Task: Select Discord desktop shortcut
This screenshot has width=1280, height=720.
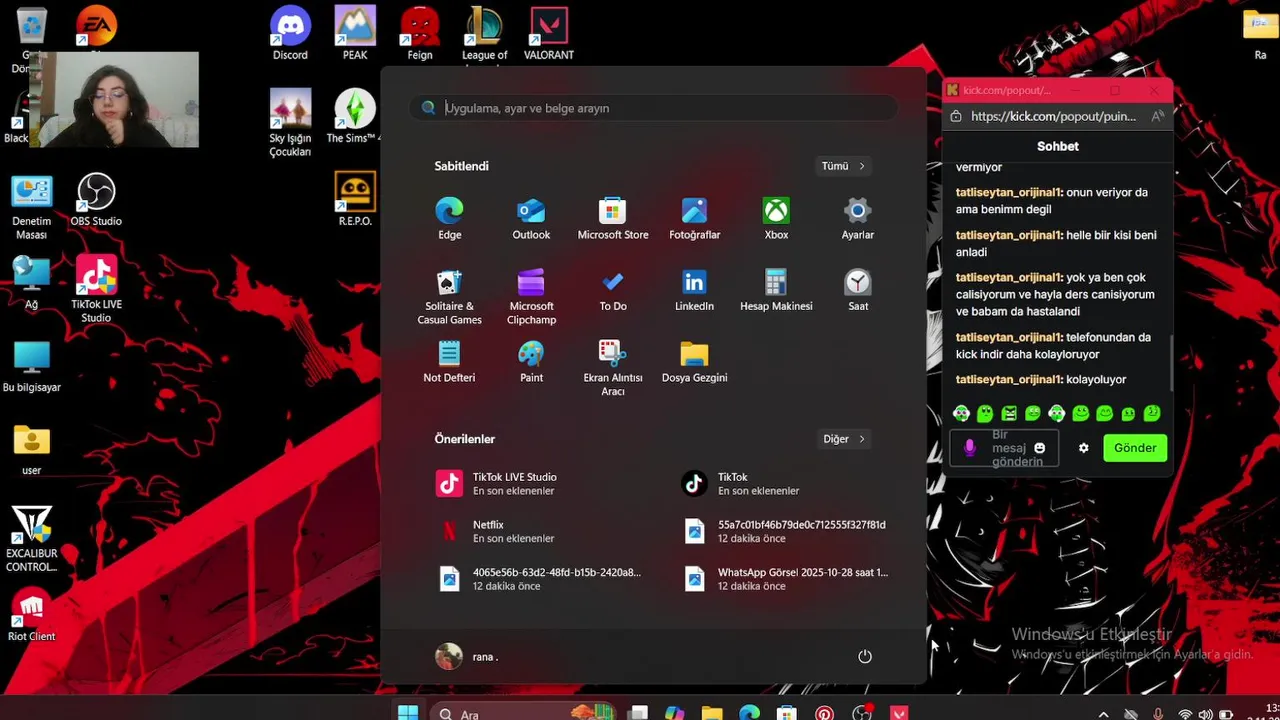Action: [x=290, y=33]
